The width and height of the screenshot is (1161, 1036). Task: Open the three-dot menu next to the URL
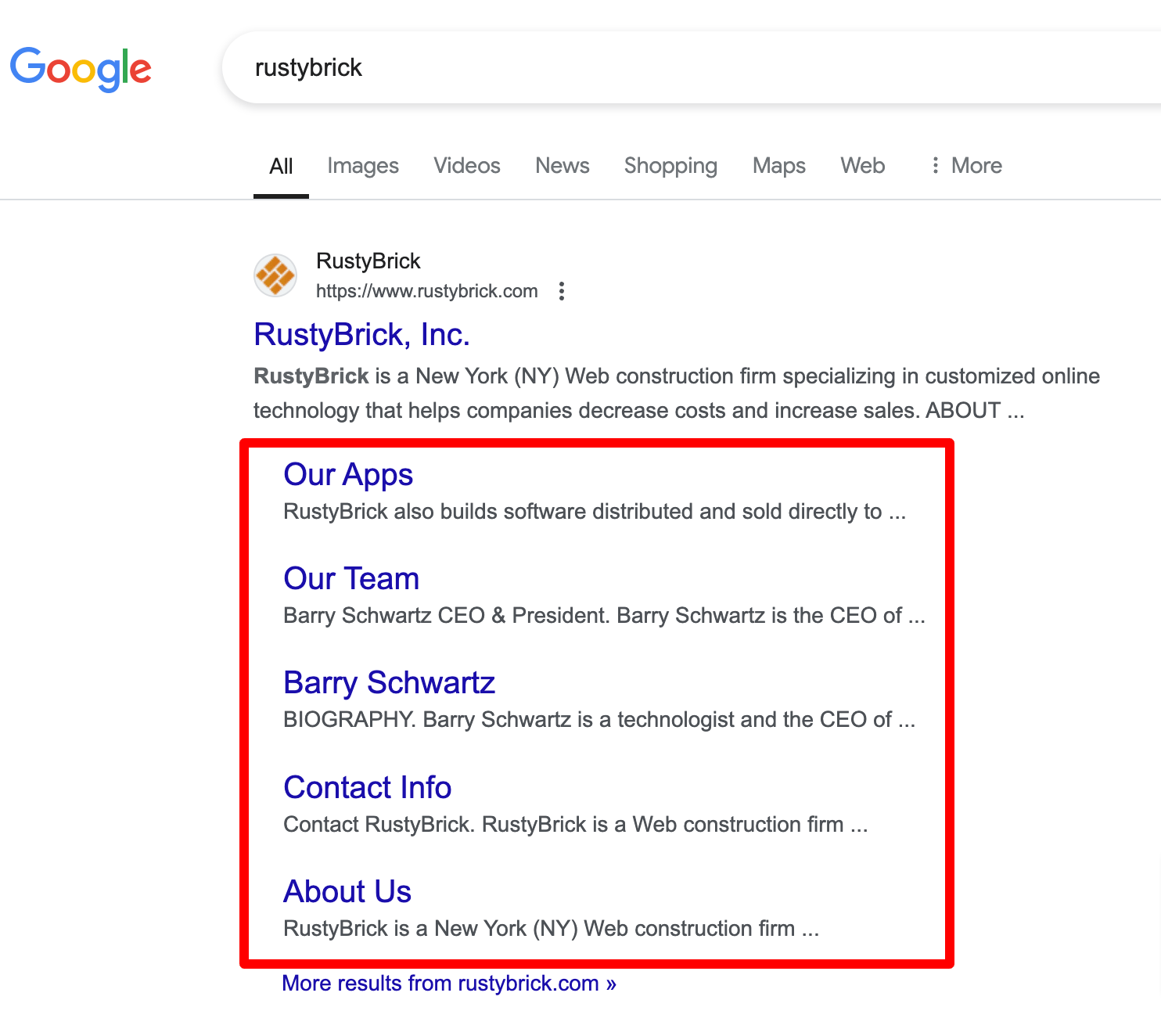(x=562, y=290)
